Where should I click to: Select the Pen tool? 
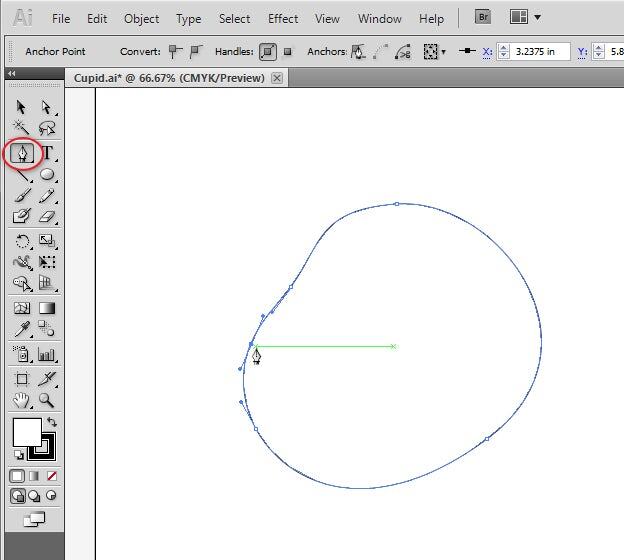pyautogui.click(x=22, y=153)
